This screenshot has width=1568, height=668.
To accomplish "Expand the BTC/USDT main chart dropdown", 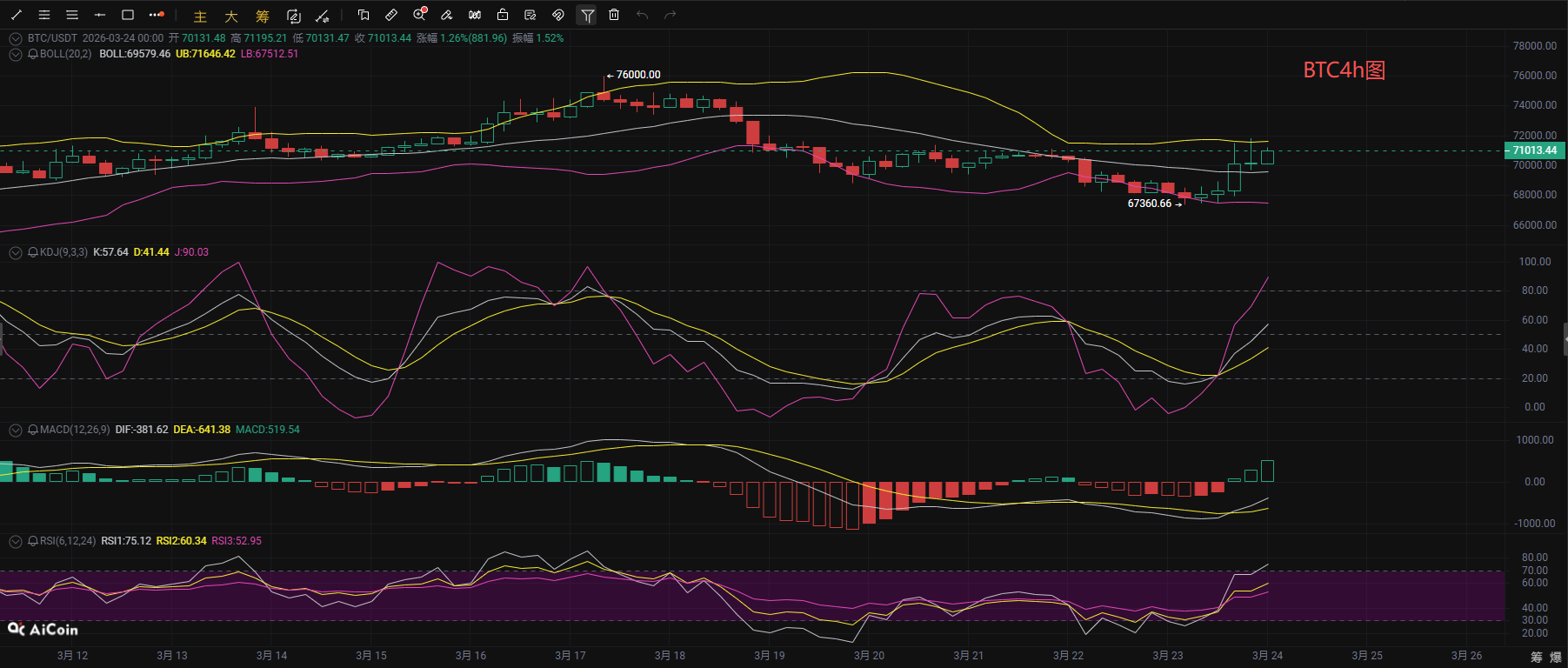I will tap(15, 38).
